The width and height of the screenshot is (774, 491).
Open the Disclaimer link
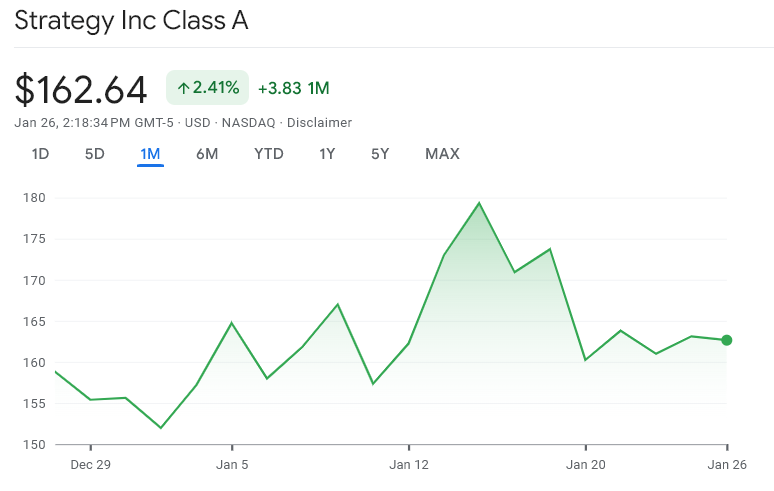(319, 122)
